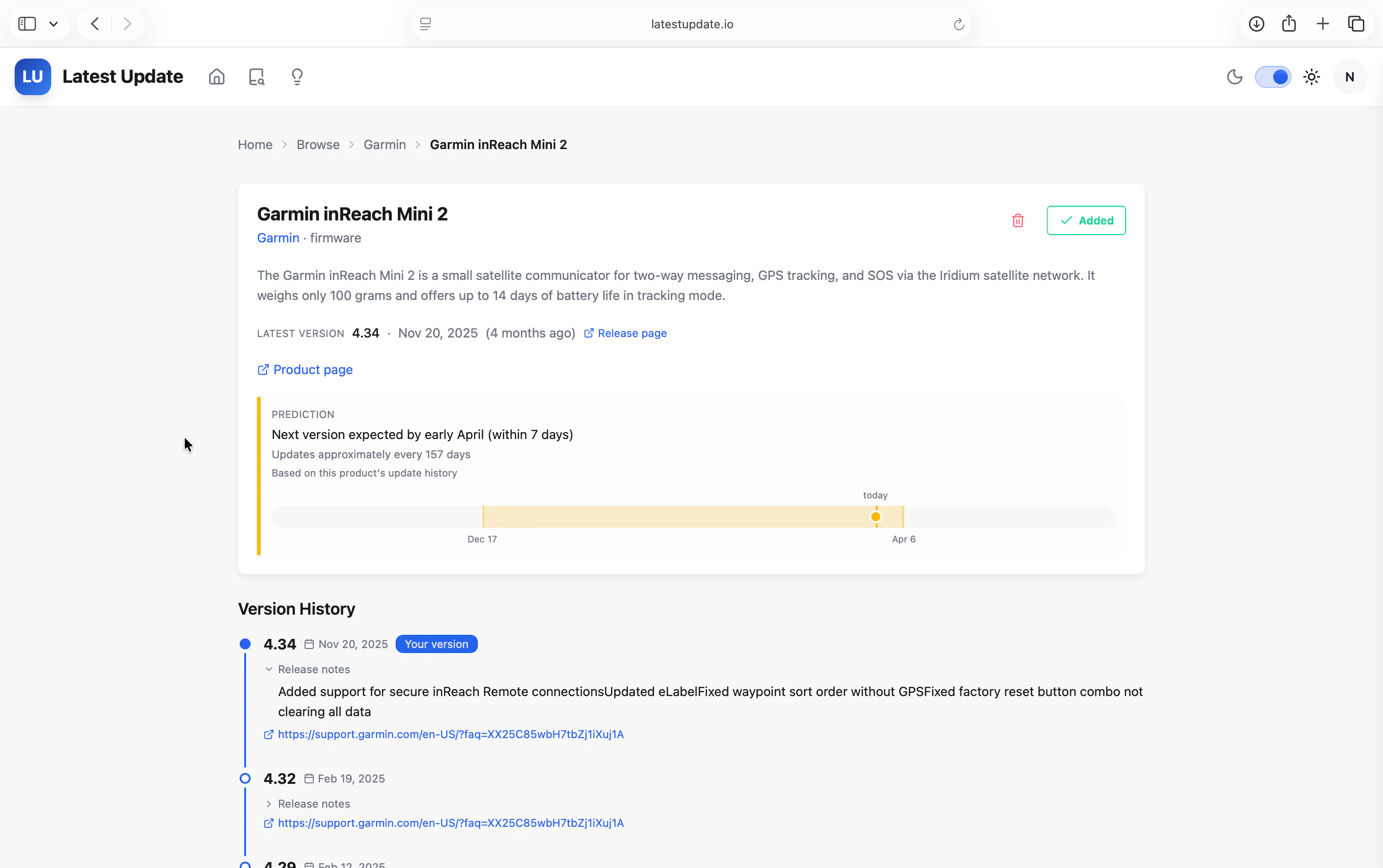Viewport: 1383px width, 868px height.
Task: Click the Feb 19, 2025 date
Action: click(351, 778)
